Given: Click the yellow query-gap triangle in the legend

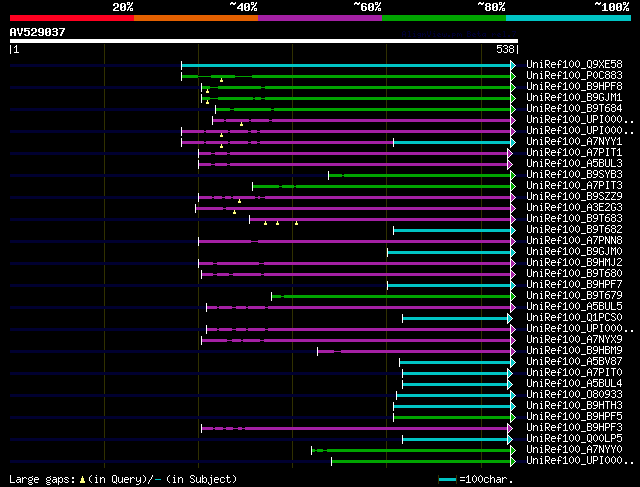Looking at the screenshot, I should pyautogui.click(x=82, y=480).
